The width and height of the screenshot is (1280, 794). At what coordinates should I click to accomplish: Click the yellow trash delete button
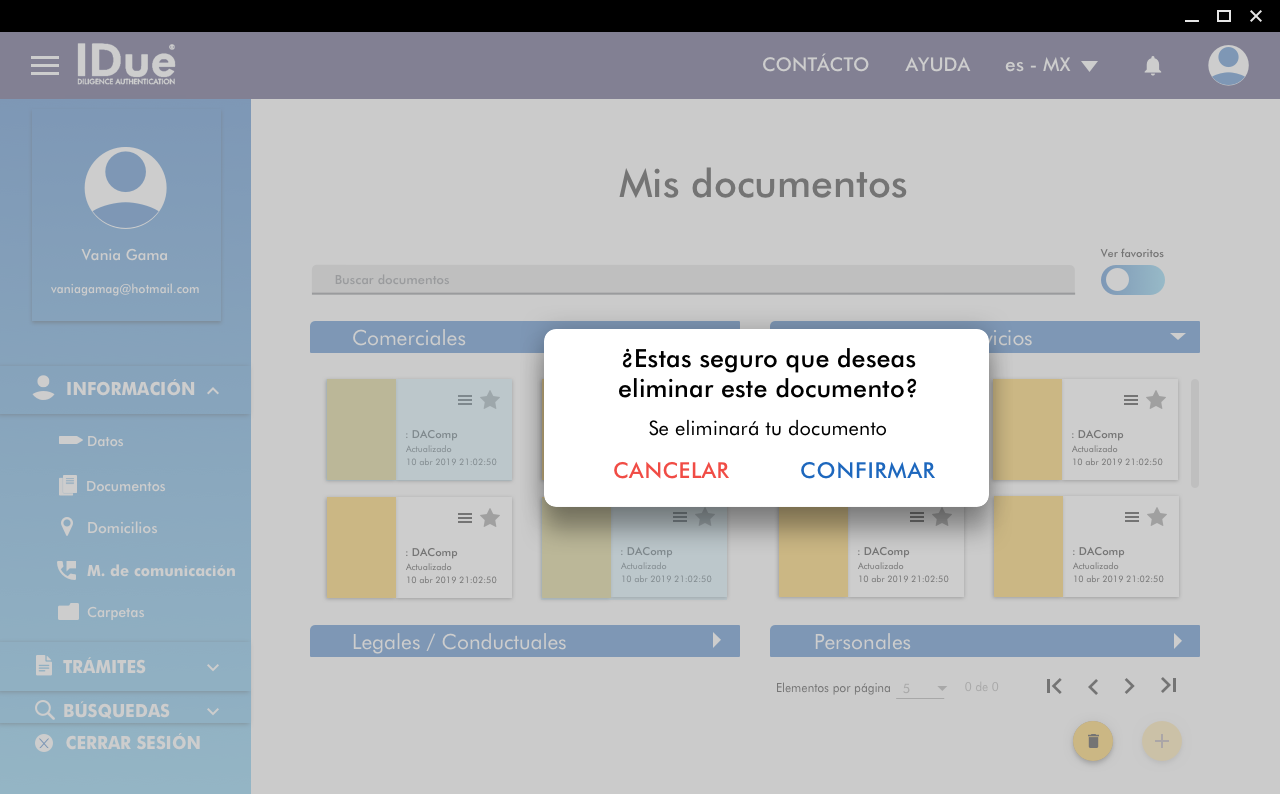[x=1093, y=741]
